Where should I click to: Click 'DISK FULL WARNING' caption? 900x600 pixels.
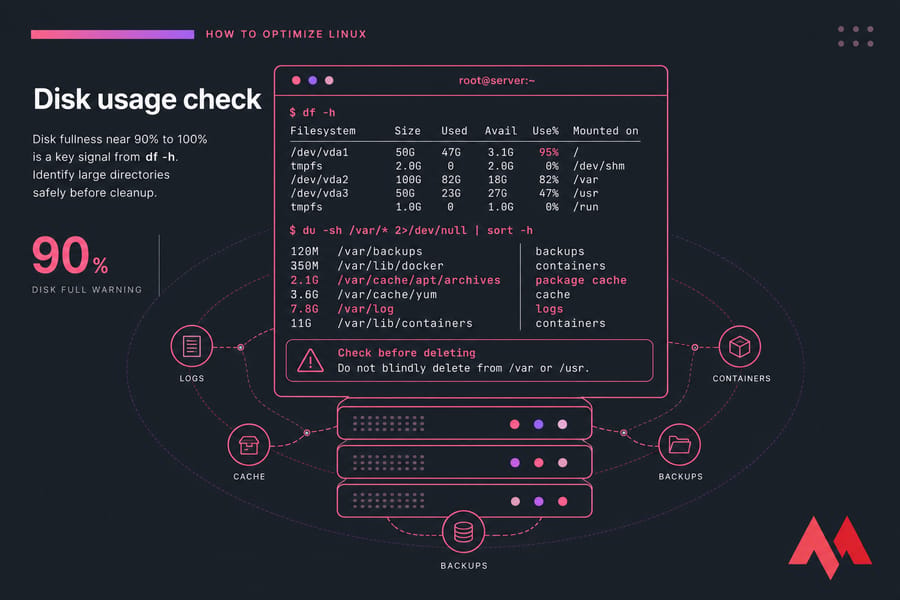87,289
